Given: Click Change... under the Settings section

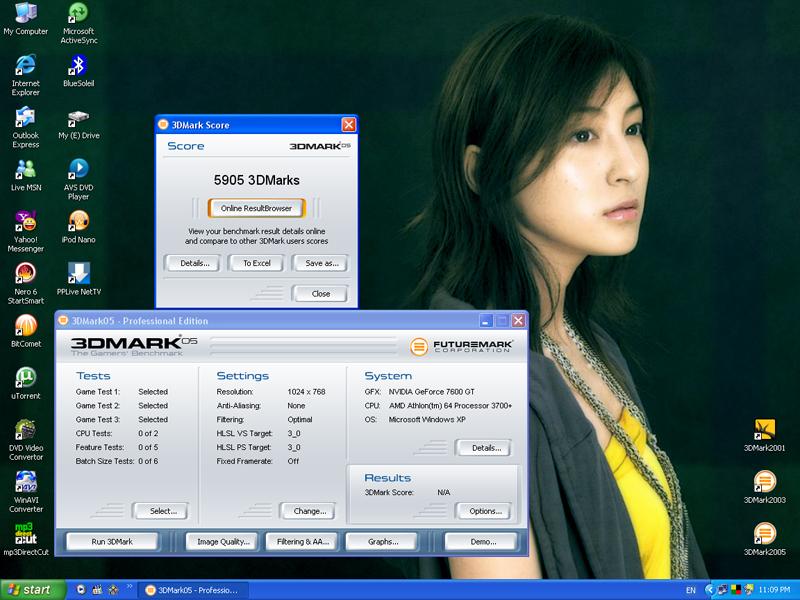Looking at the screenshot, I should coord(309,511).
